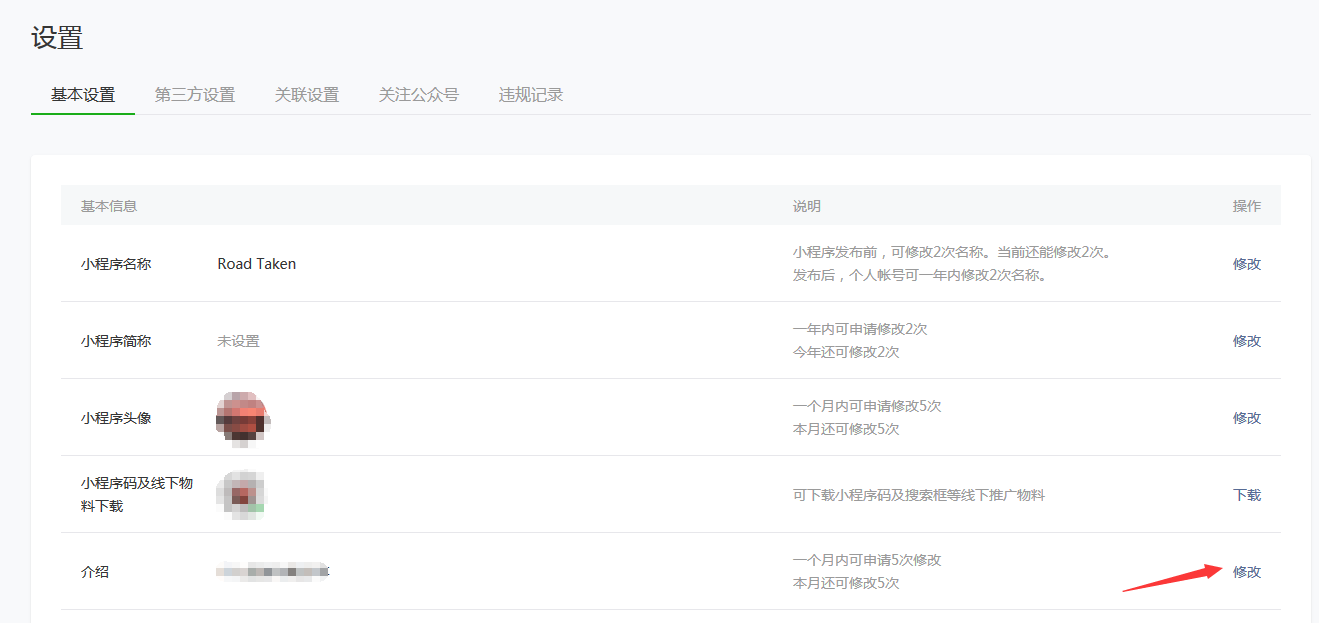
Task: Click 修改 for 小程序简称 row
Action: tap(1247, 341)
